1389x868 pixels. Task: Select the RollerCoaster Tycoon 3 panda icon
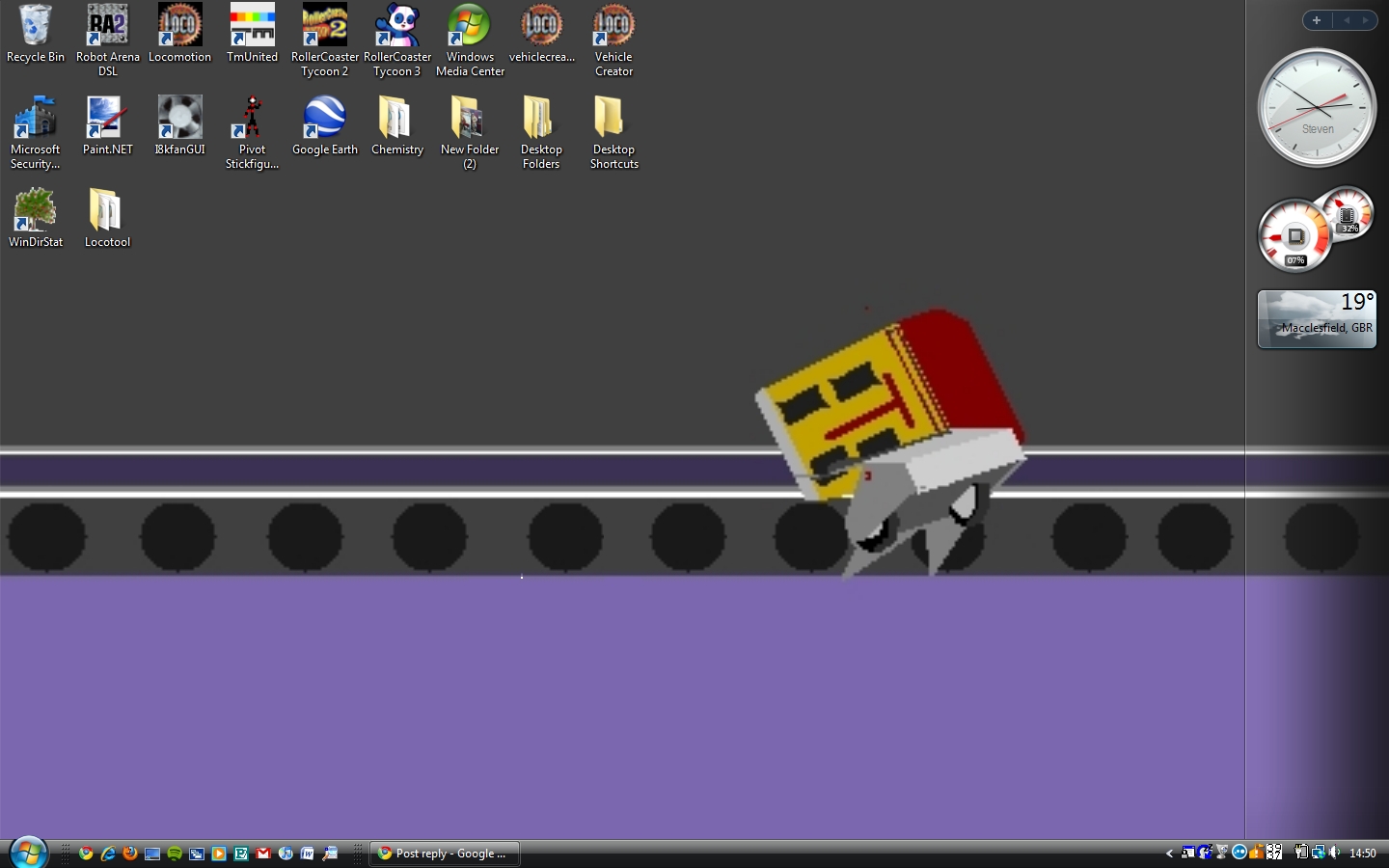pos(397,40)
